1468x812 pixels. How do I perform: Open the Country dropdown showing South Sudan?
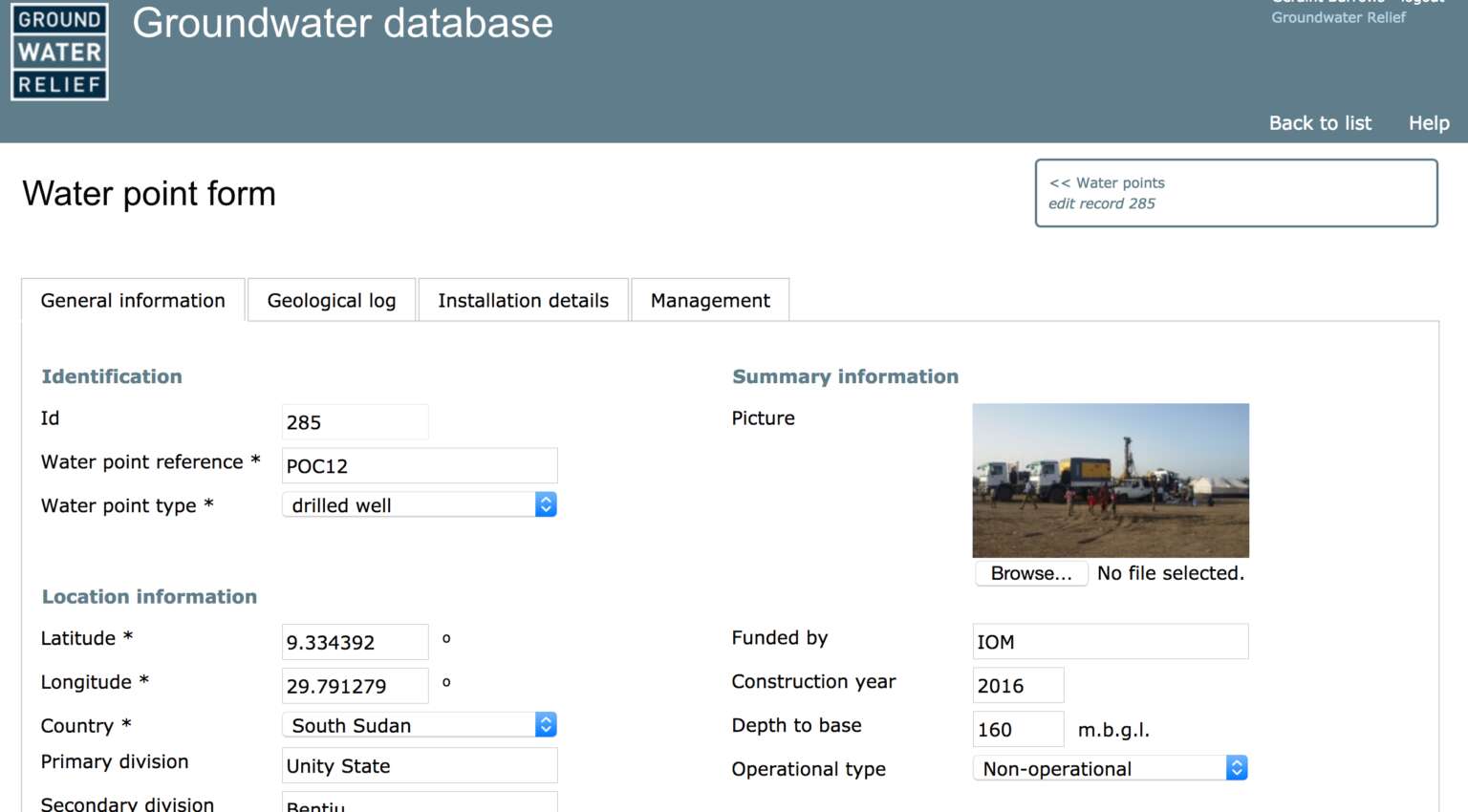[420, 725]
